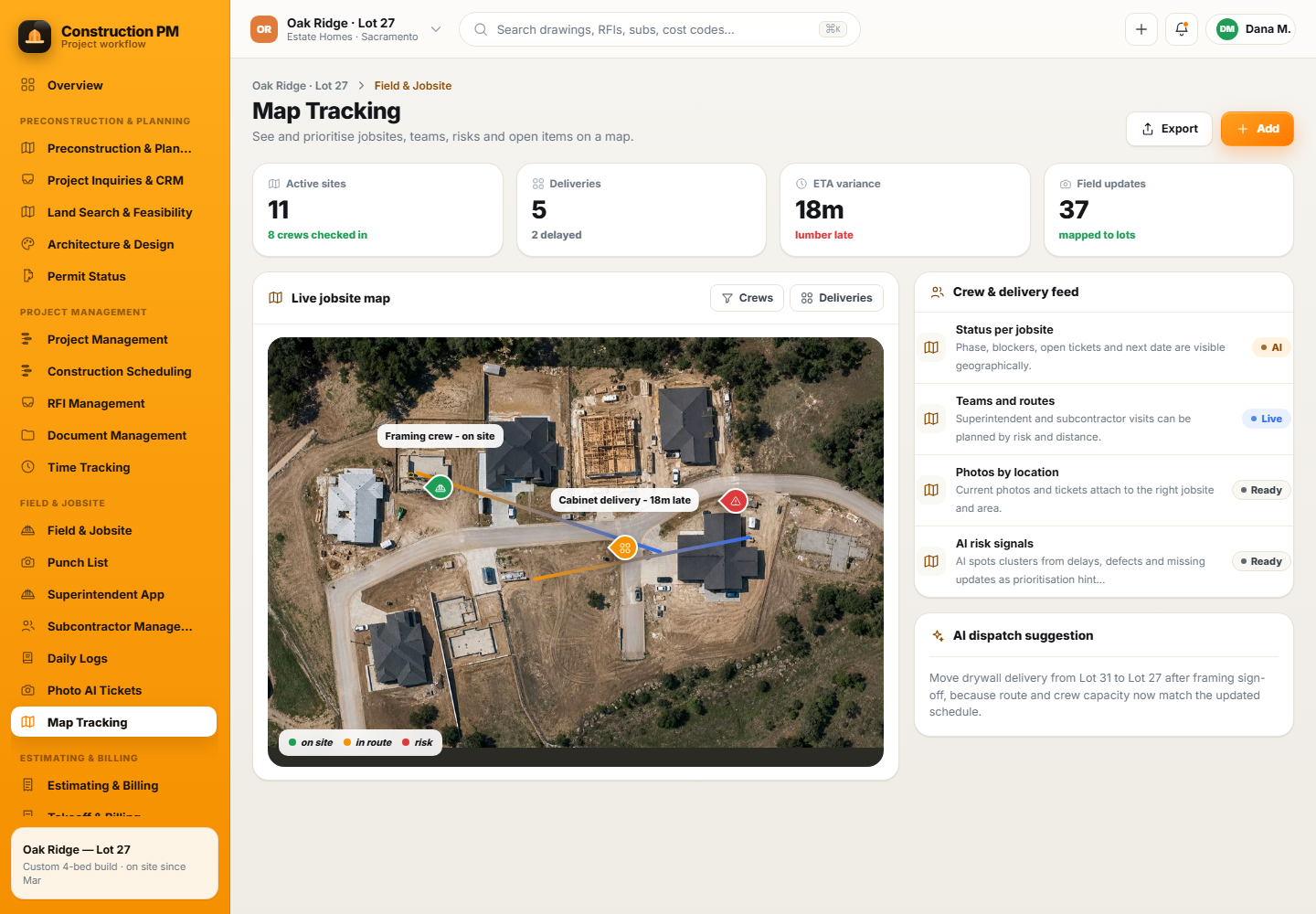This screenshot has height=914, width=1316.
Task: Click the orange Add button
Action: tap(1258, 129)
